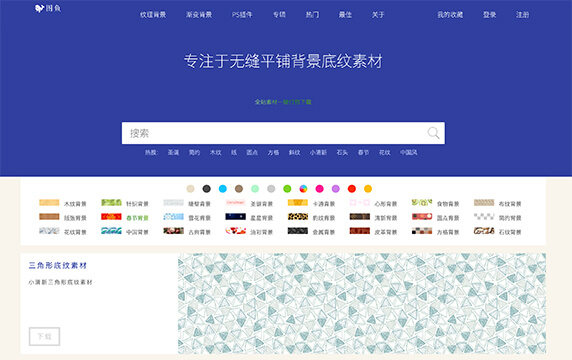The width and height of the screenshot is (572, 360).
Task: Click the 下载 download button
Action: click(45, 336)
